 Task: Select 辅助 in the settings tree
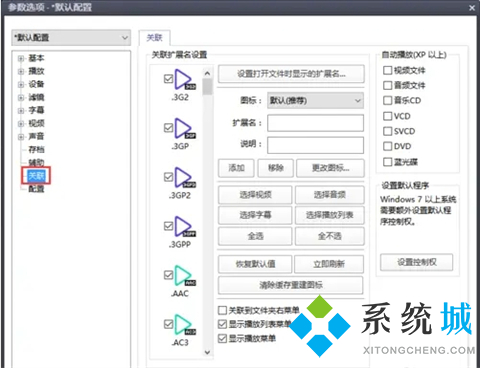point(36,162)
